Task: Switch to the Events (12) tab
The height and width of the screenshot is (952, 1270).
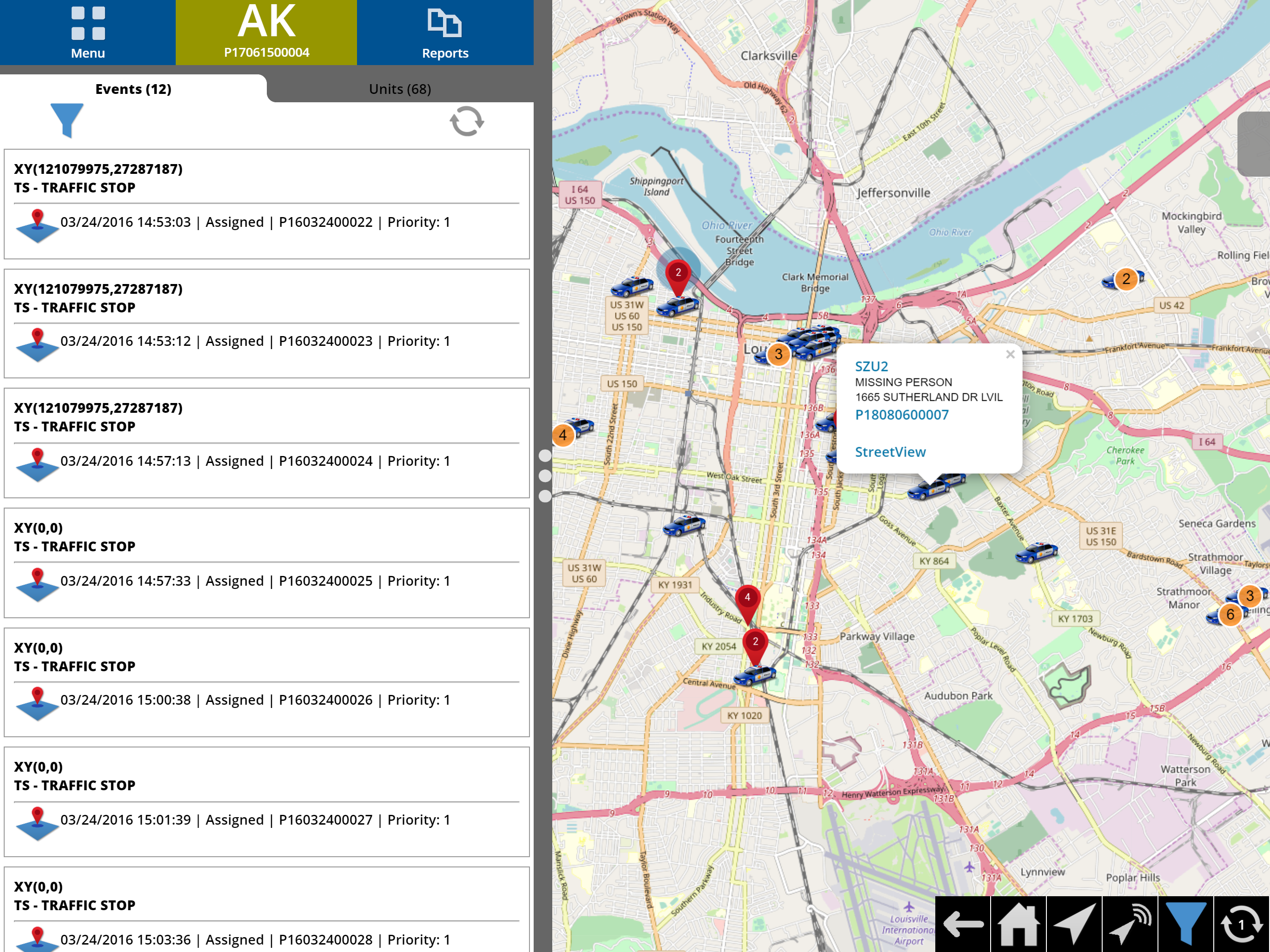Action: pos(133,89)
